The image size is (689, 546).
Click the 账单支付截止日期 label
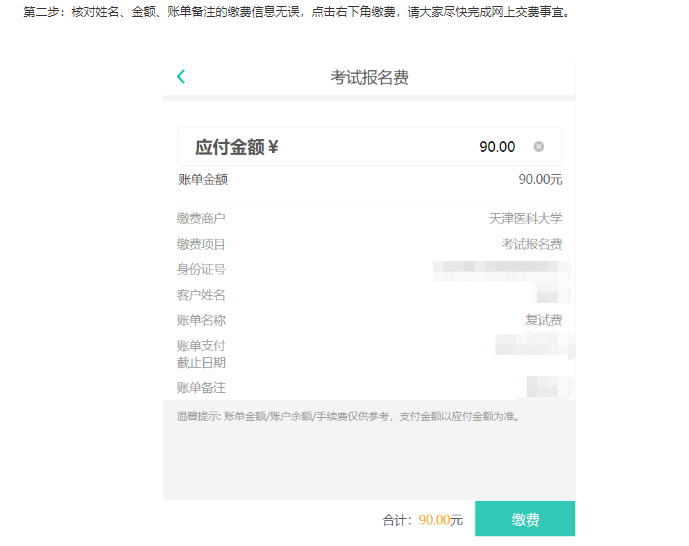pos(202,354)
